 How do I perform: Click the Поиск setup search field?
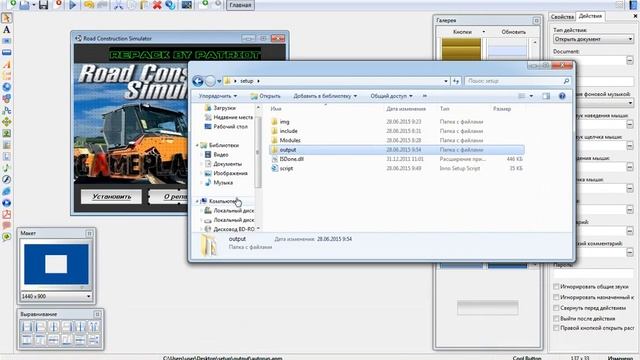coord(517,81)
